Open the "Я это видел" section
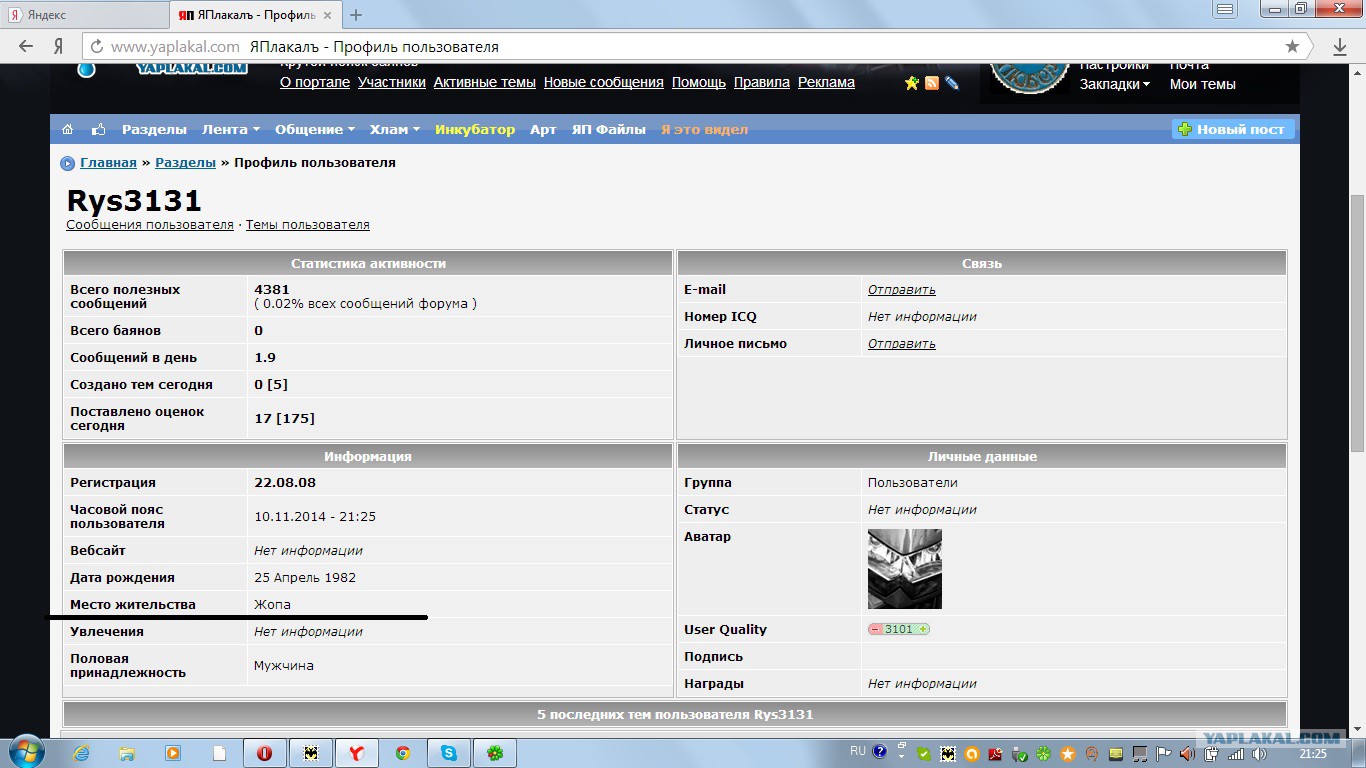The width and height of the screenshot is (1366, 768). click(704, 129)
